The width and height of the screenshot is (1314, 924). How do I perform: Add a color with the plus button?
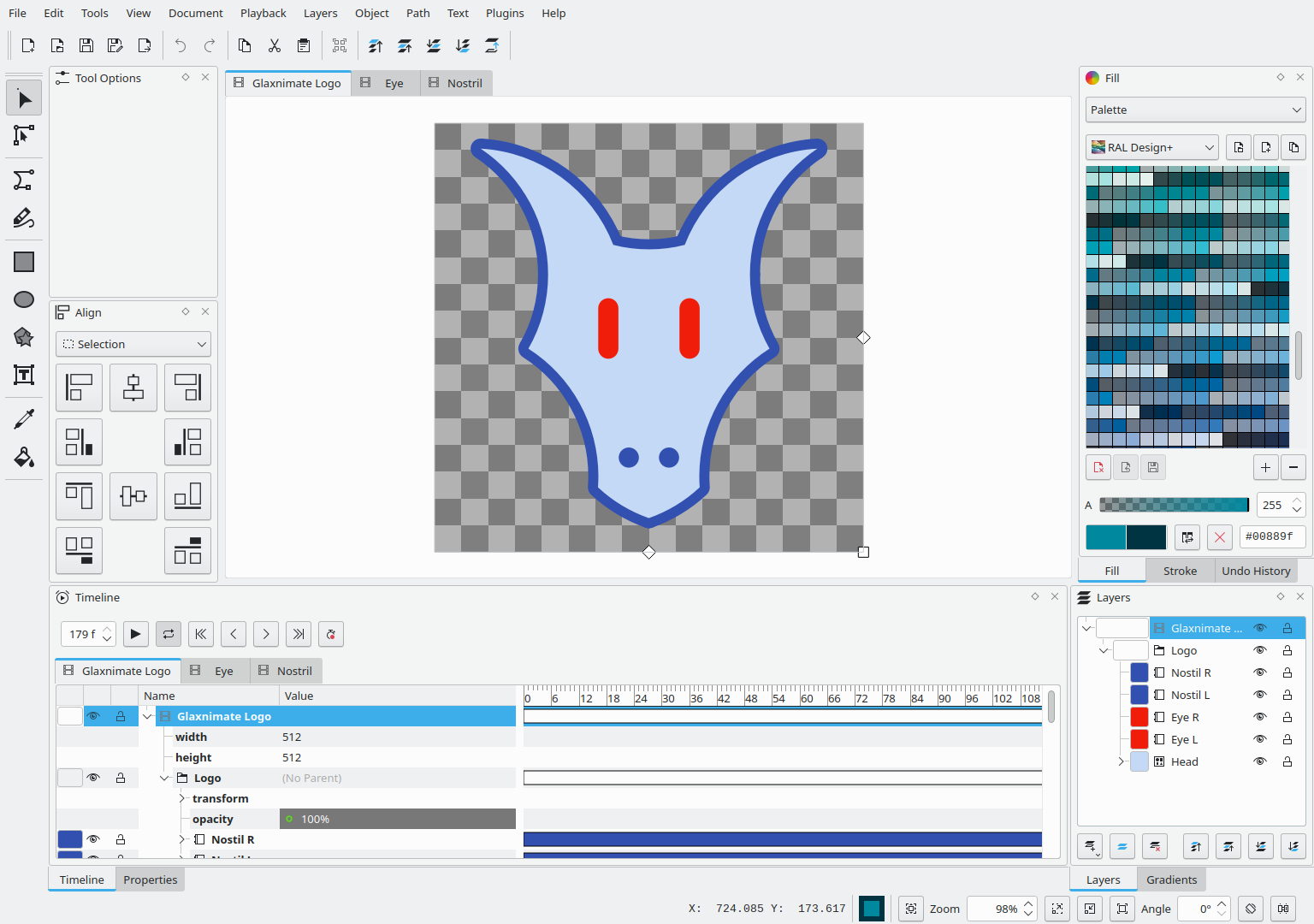point(1266,467)
